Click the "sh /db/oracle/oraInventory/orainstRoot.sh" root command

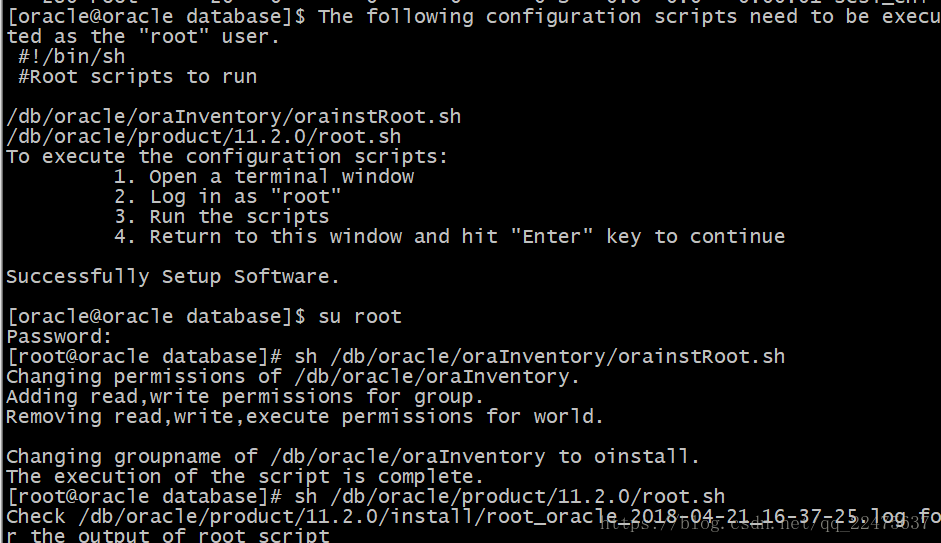[x=540, y=356]
